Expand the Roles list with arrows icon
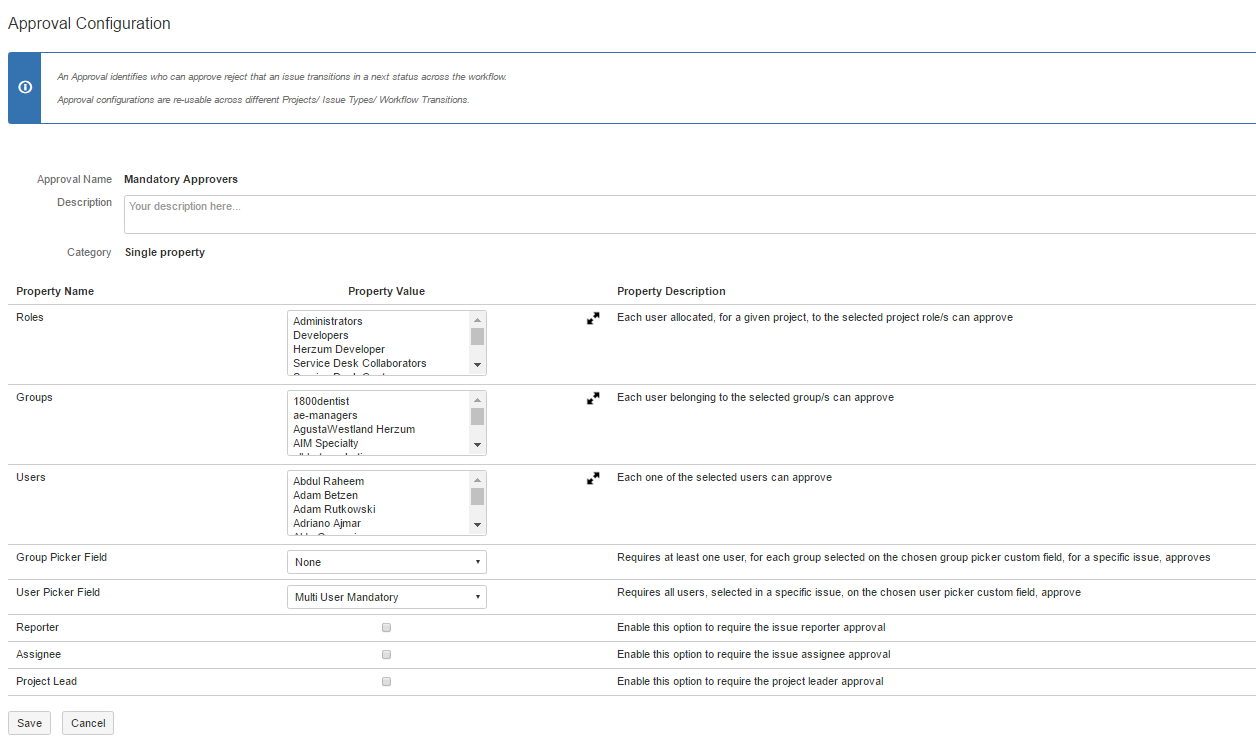This screenshot has height=743, width=1256. (x=593, y=318)
